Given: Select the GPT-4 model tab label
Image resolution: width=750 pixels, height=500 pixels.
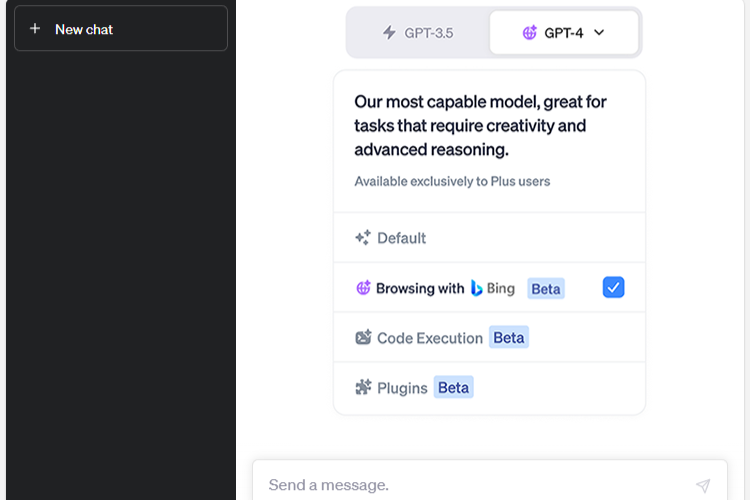Looking at the screenshot, I should coord(563,33).
